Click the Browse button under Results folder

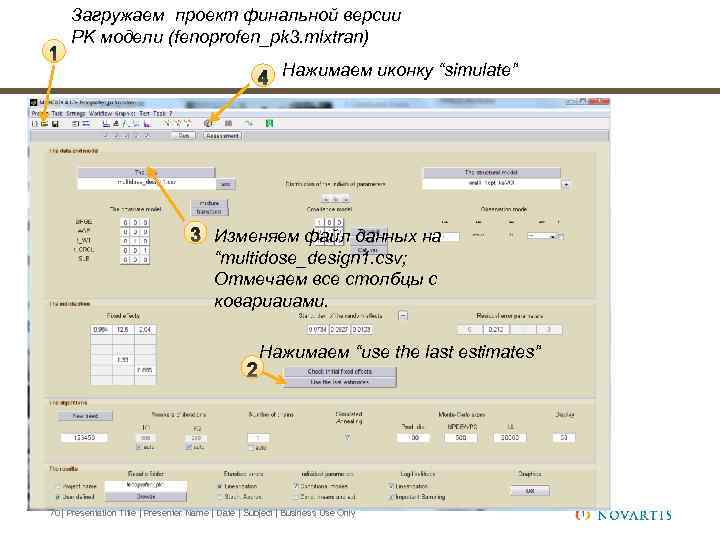tap(146, 496)
